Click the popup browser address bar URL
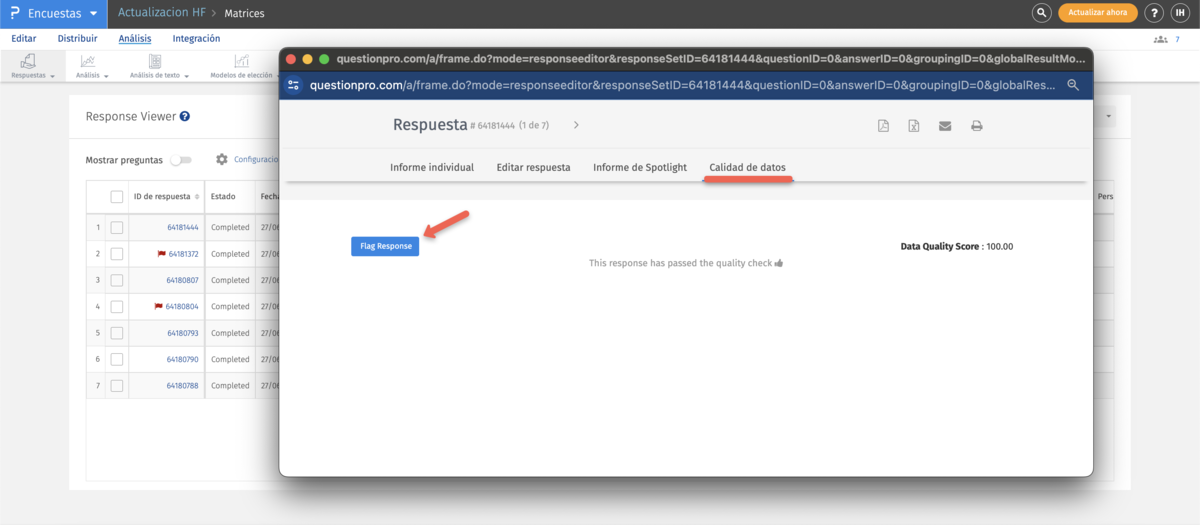The height and width of the screenshot is (525, 1200). [x=683, y=85]
